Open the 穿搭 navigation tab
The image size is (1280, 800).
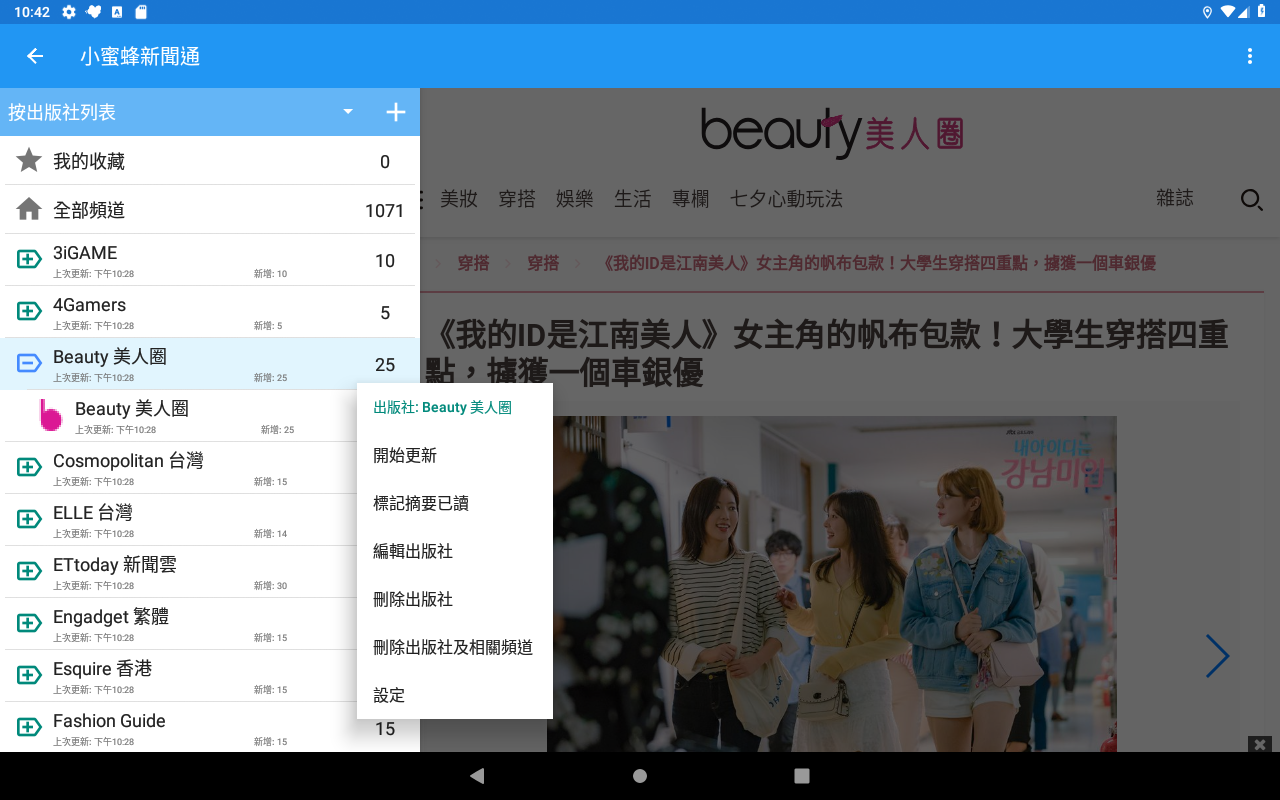coord(517,199)
